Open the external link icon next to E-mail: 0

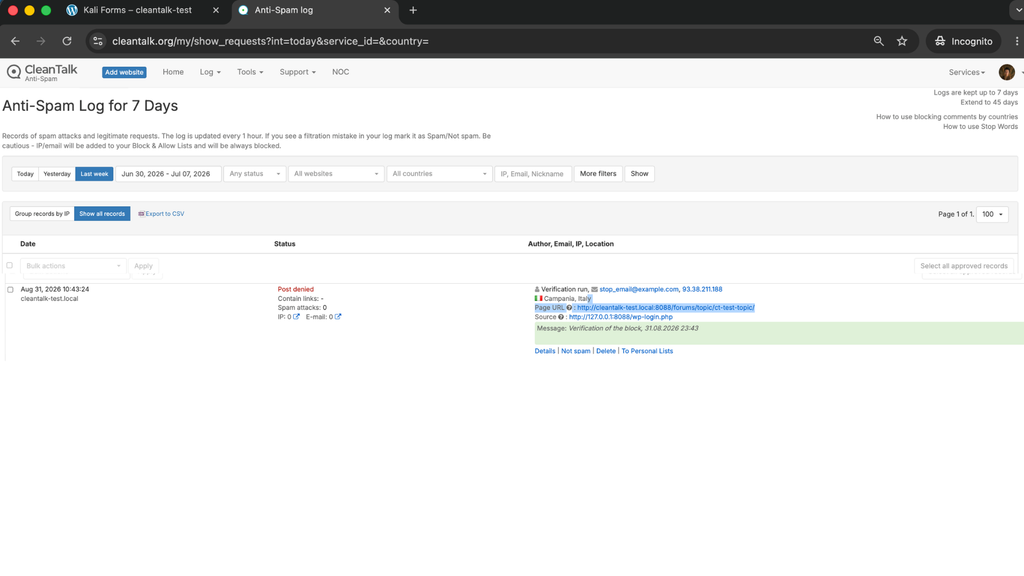[x=338, y=317]
